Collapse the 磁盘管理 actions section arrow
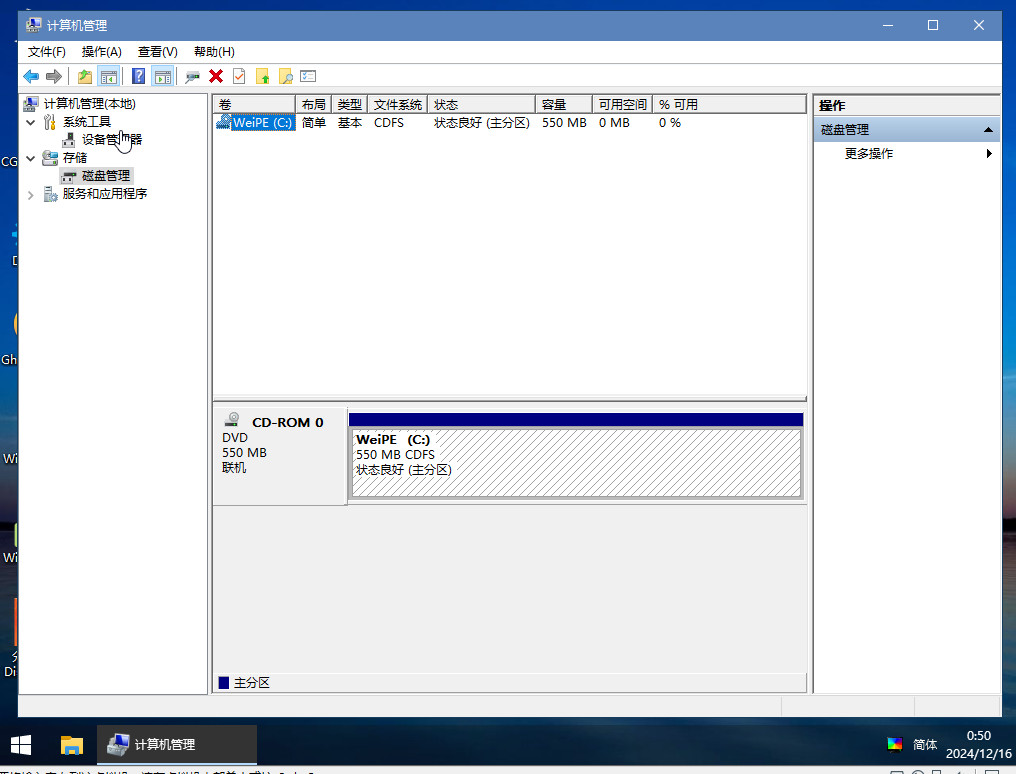 (x=988, y=130)
